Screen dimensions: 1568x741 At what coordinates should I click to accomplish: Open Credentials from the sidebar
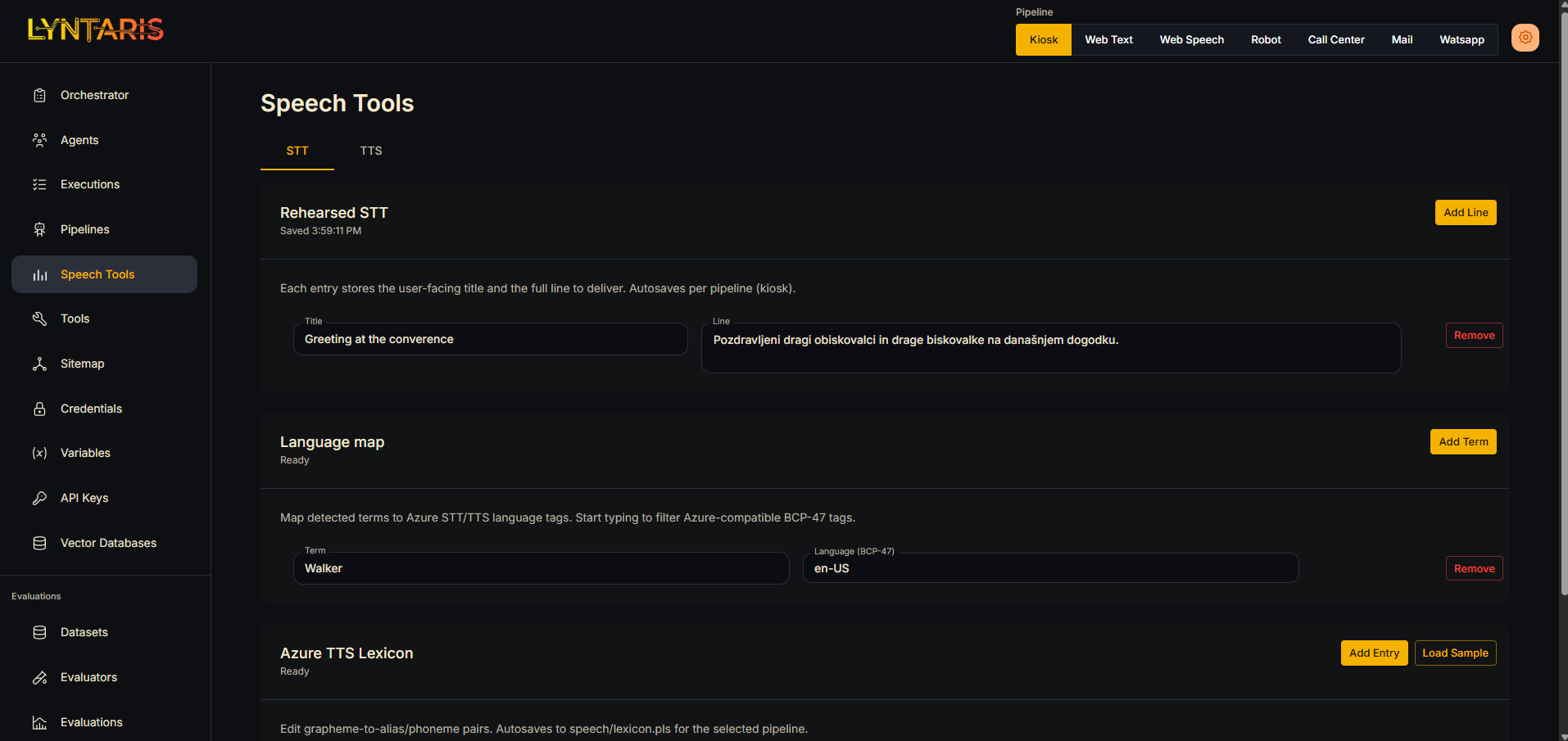click(x=91, y=409)
